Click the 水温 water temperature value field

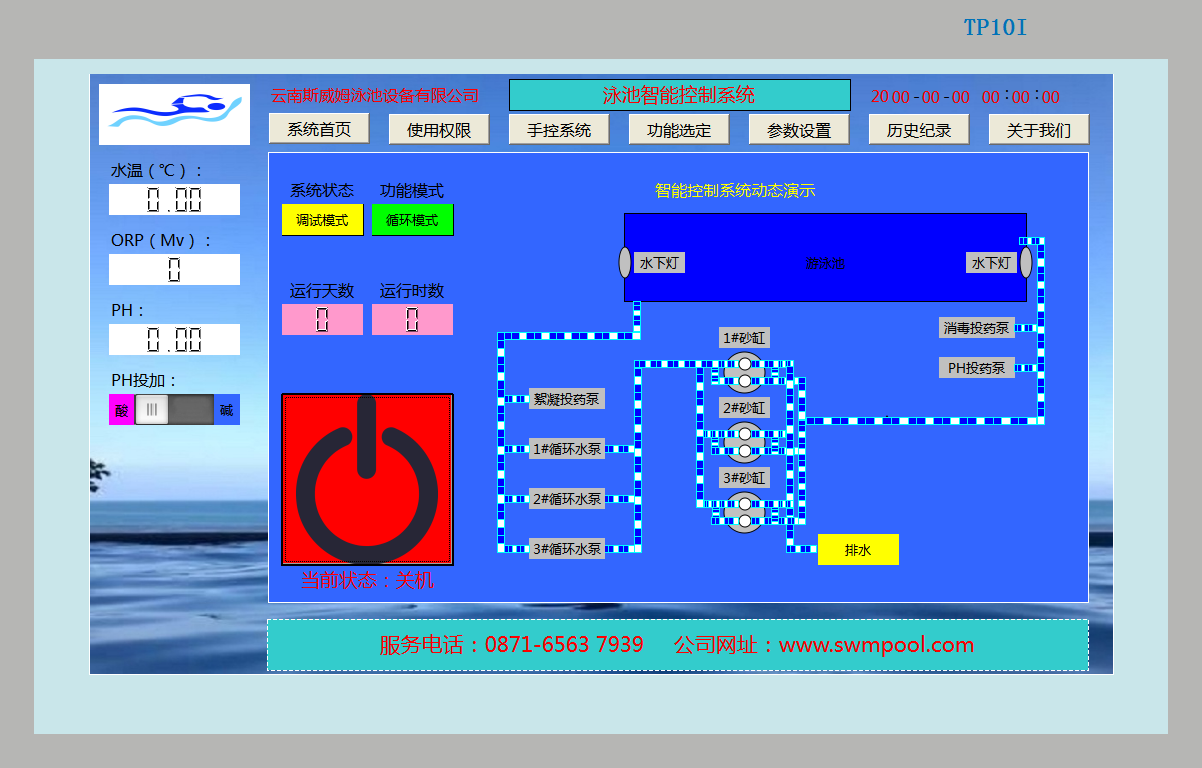[174, 200]
